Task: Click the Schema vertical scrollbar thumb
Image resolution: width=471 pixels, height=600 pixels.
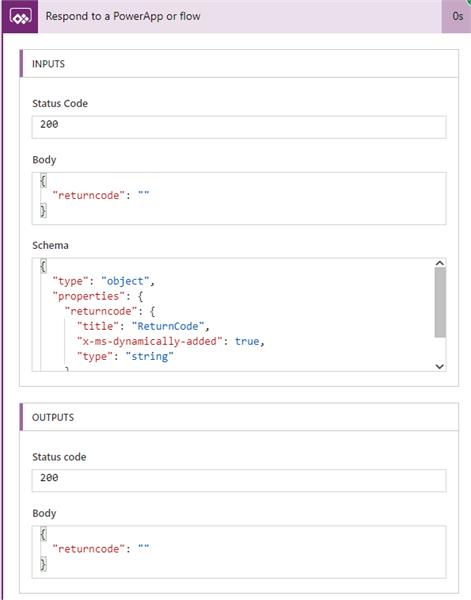Action: click(x=440, y=302)
